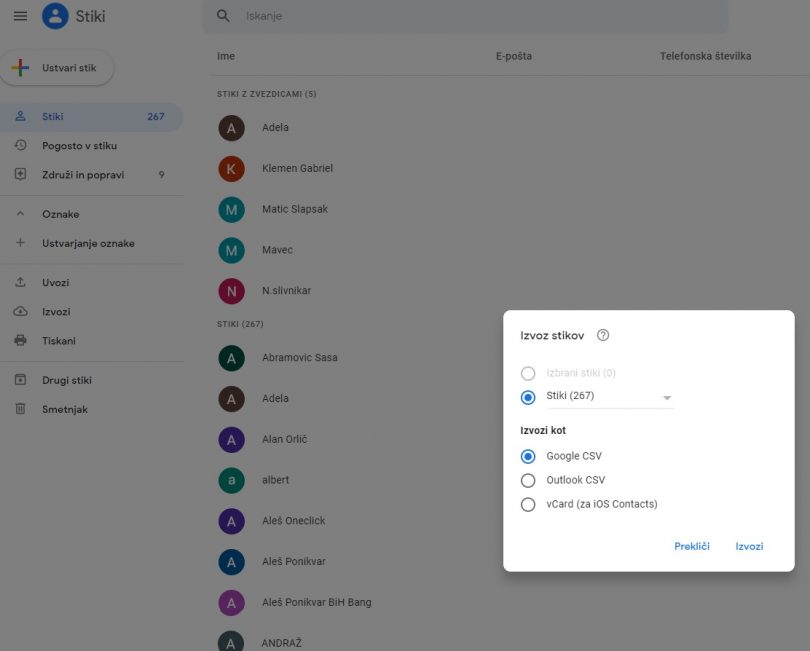This screenshot has width=810, height=651.
Task: Open Drugi stiki in sidebar
Action: pyautogui.click(x=67, y=380)
